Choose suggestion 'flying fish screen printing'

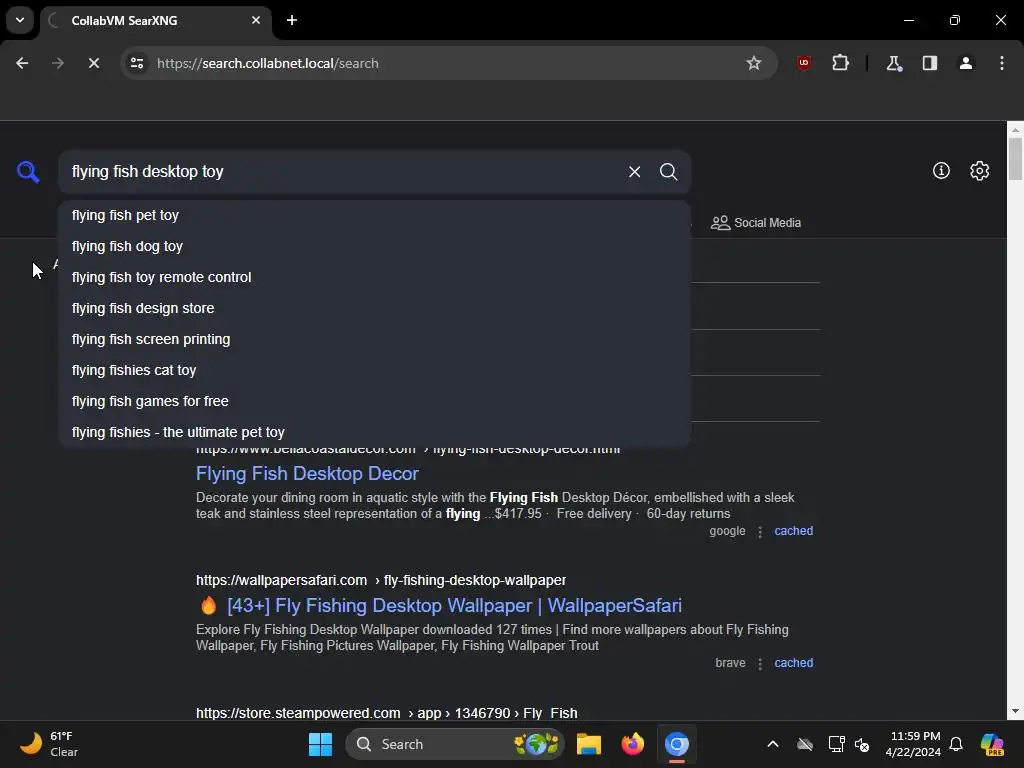(375, 340)
